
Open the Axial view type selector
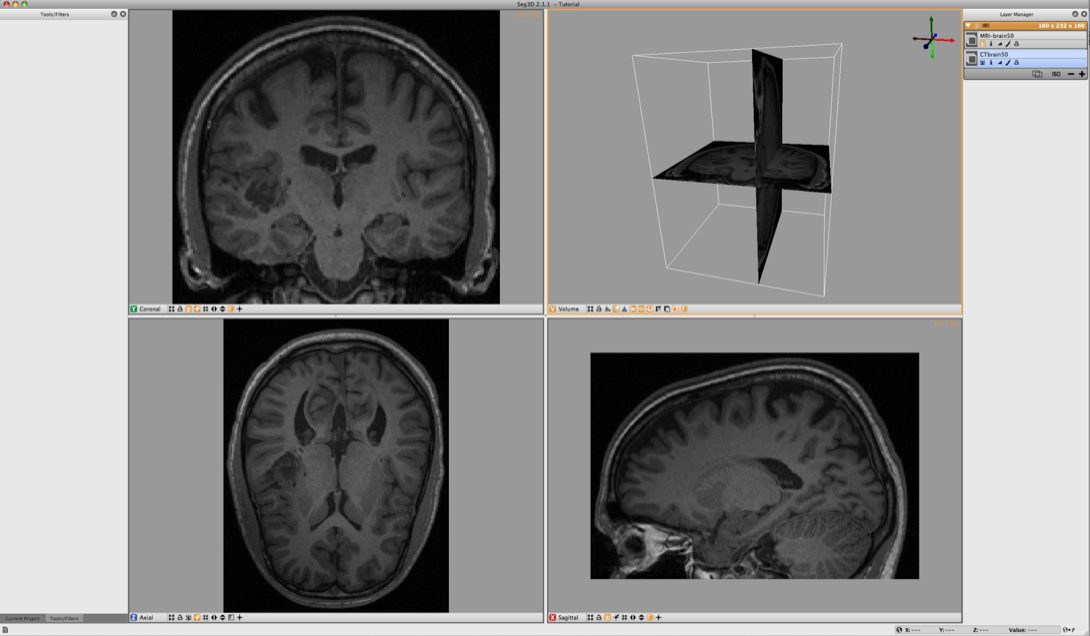pos(144,617)
